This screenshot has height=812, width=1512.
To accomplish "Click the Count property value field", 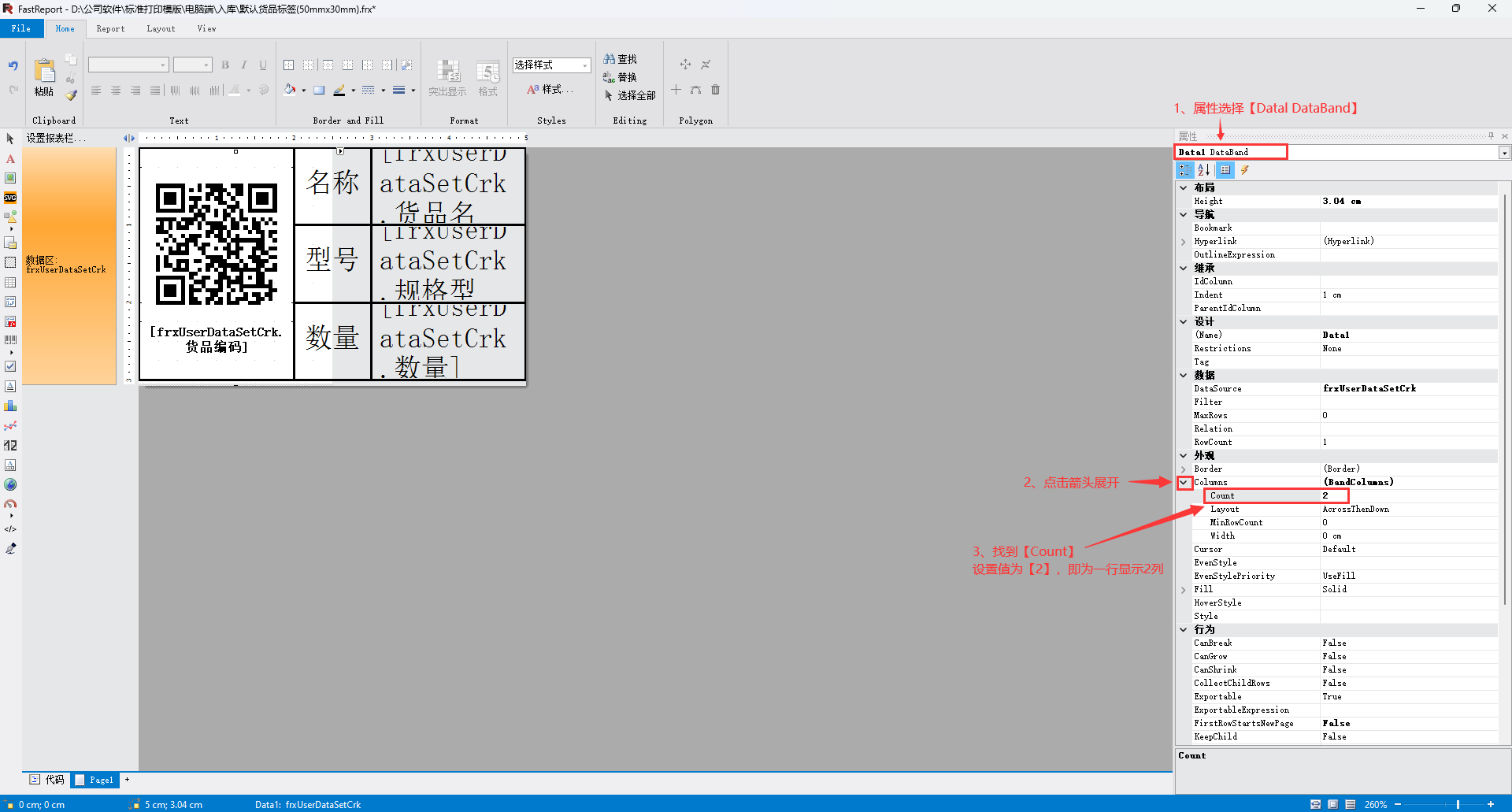I will coord(1410,496).
